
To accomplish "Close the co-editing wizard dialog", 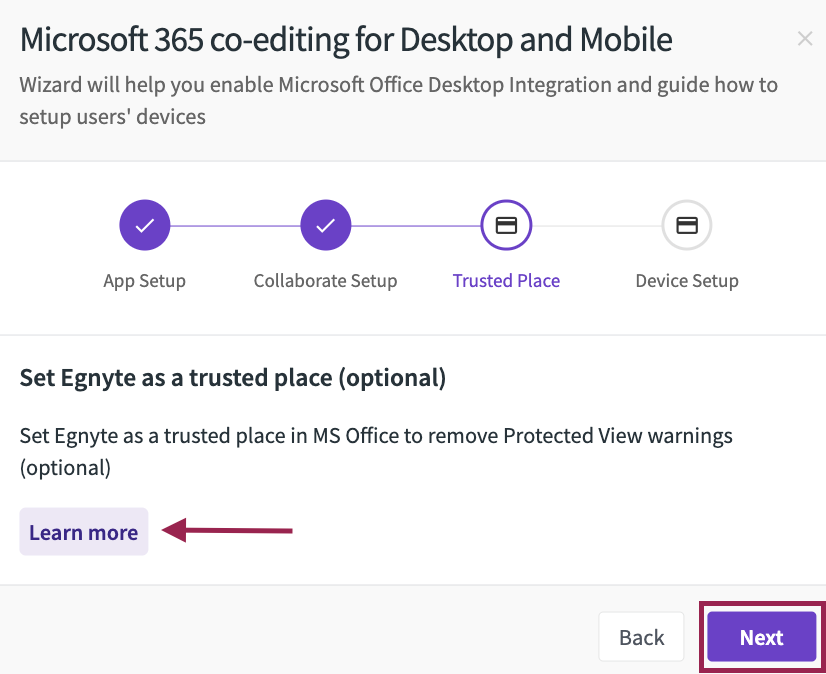I will point(804,38).
